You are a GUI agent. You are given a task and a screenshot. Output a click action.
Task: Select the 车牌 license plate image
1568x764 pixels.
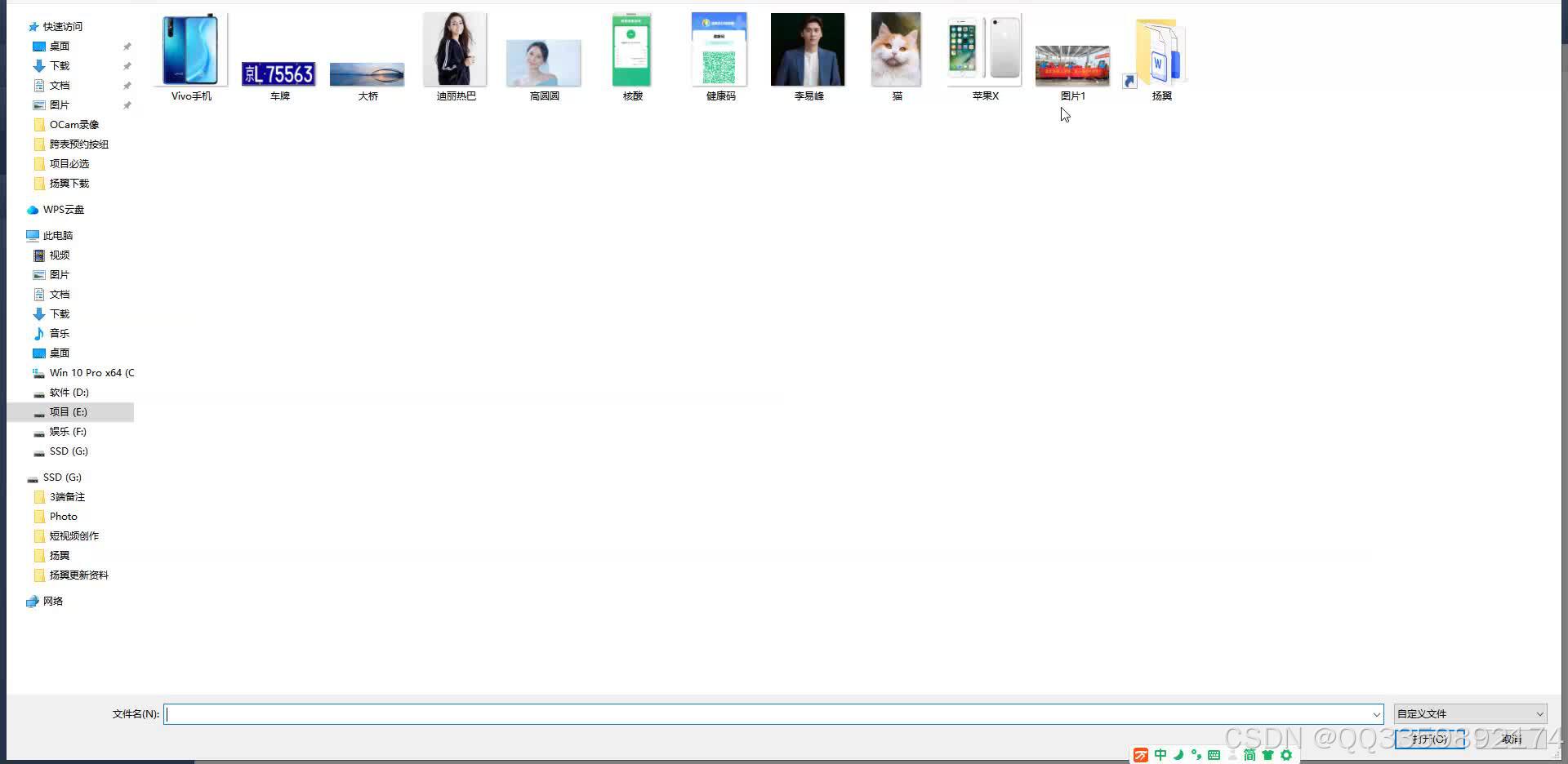click(279, 80)
